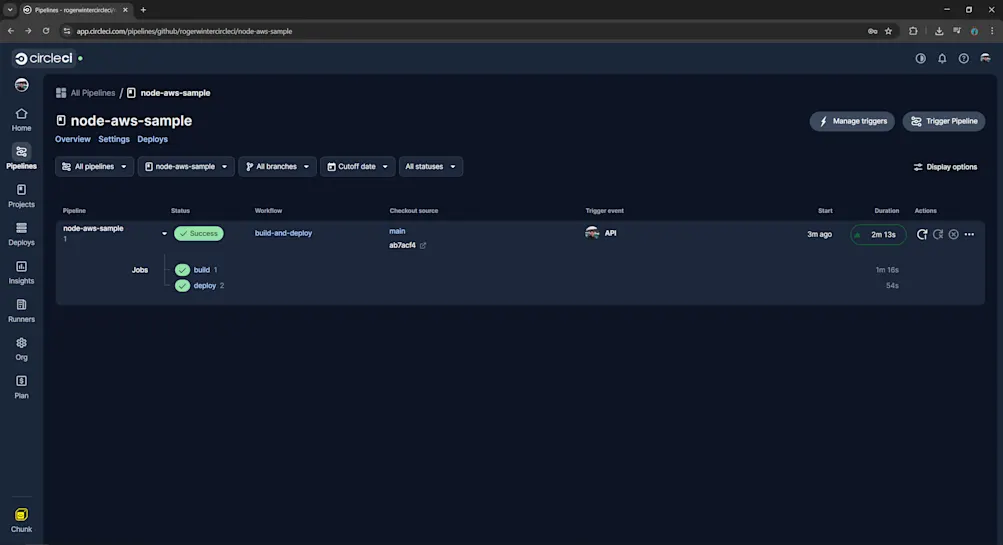Open the Insights sidebar section

coord(21,272)
